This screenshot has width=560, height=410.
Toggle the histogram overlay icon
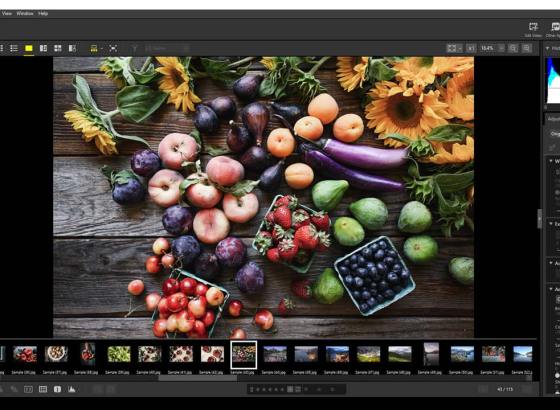point(72,389)
